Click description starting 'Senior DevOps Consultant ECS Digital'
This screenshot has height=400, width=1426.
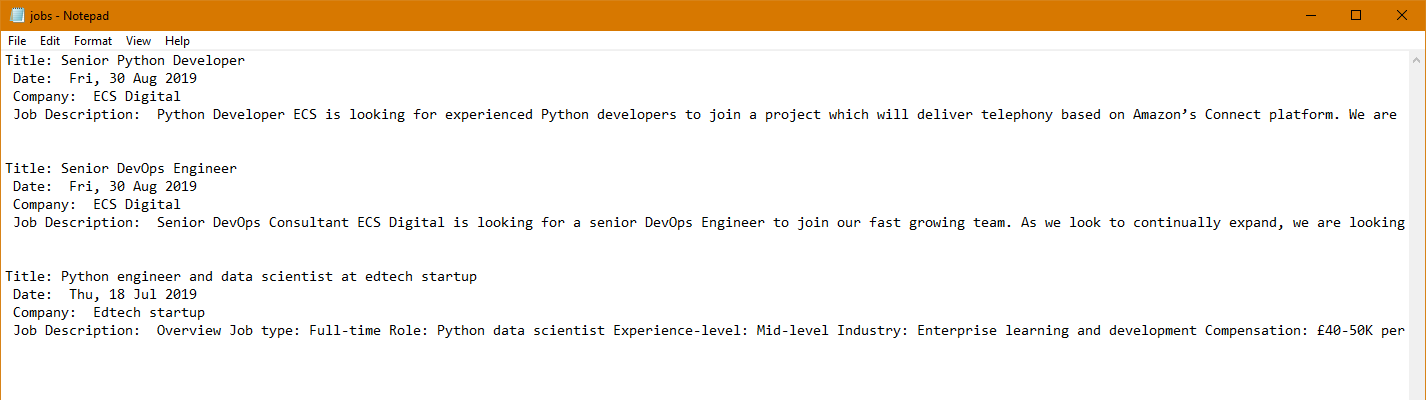click(709, 223)
